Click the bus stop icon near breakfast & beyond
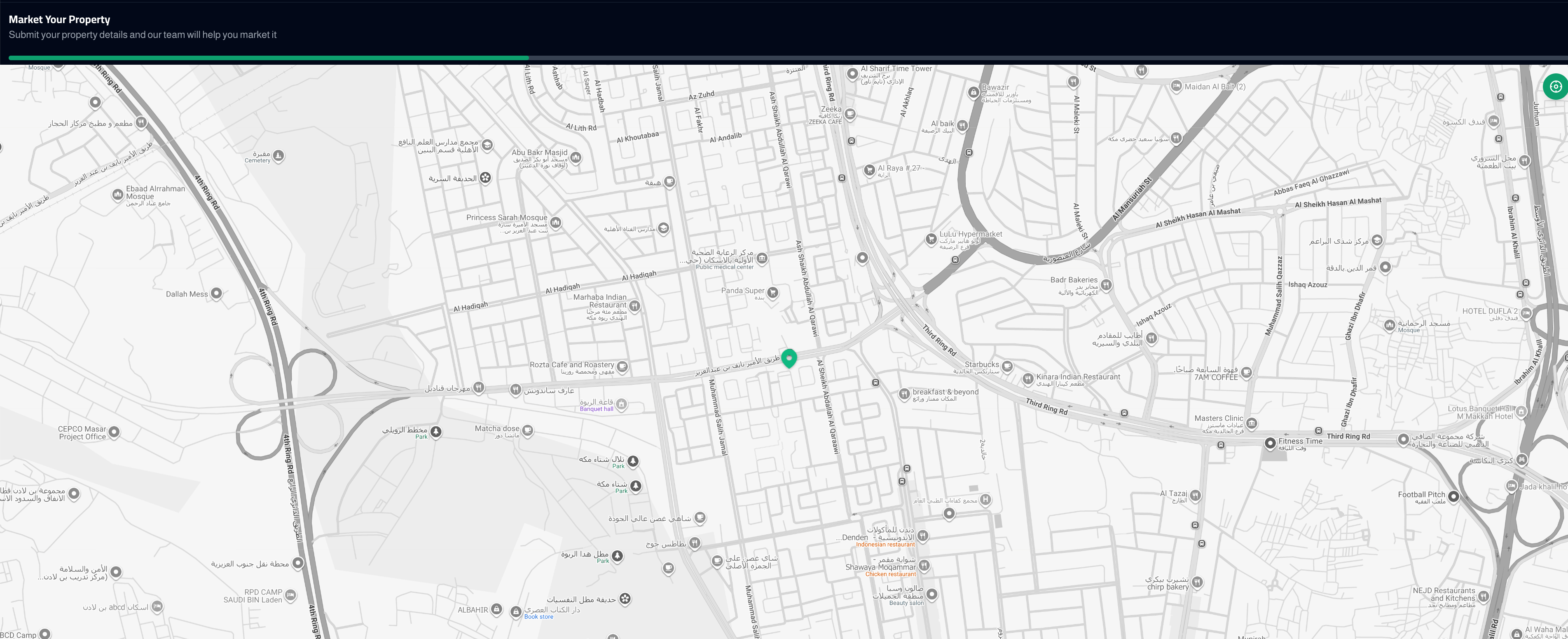 coord(875,383)
